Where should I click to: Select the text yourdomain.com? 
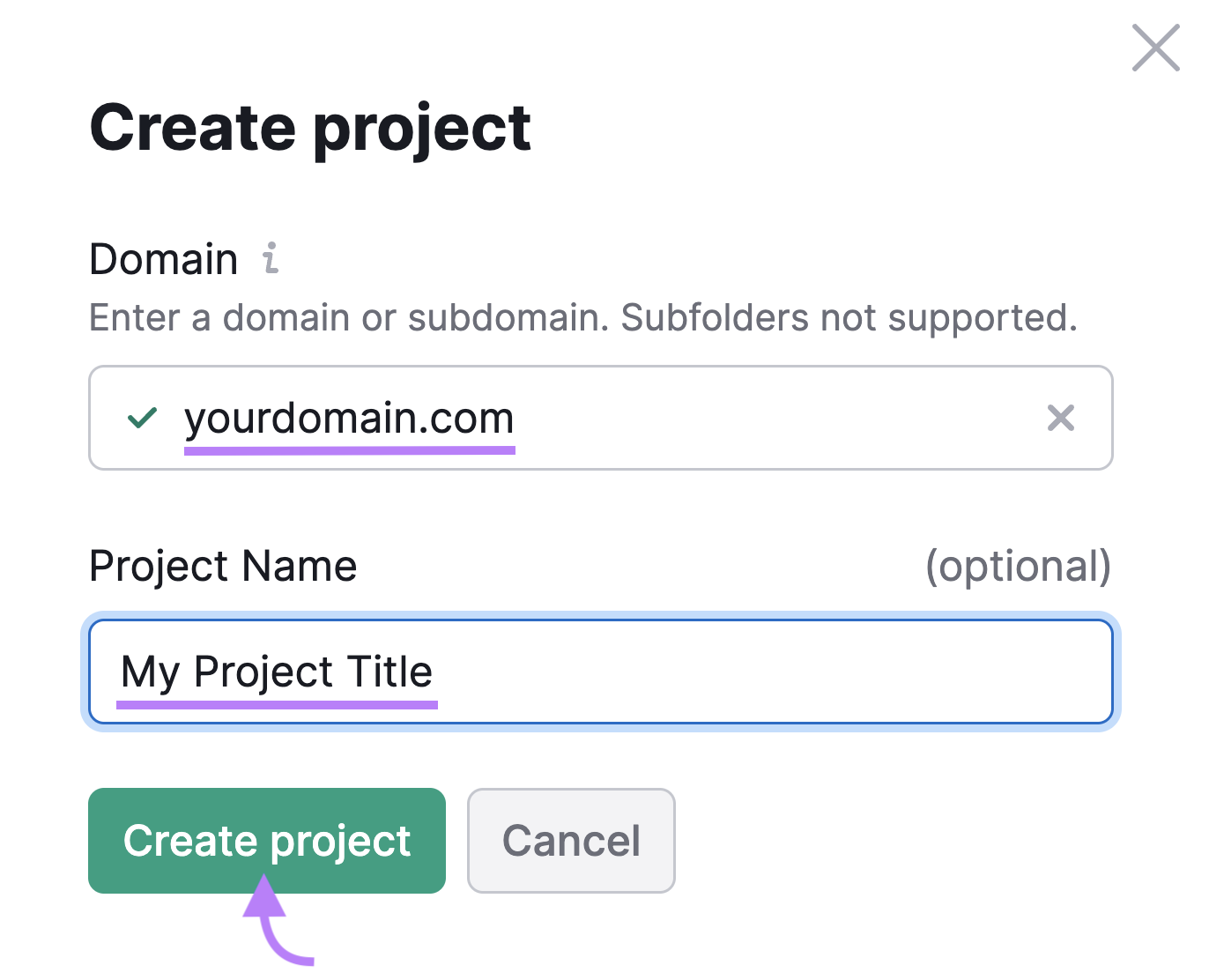click(x=349, y=418)
